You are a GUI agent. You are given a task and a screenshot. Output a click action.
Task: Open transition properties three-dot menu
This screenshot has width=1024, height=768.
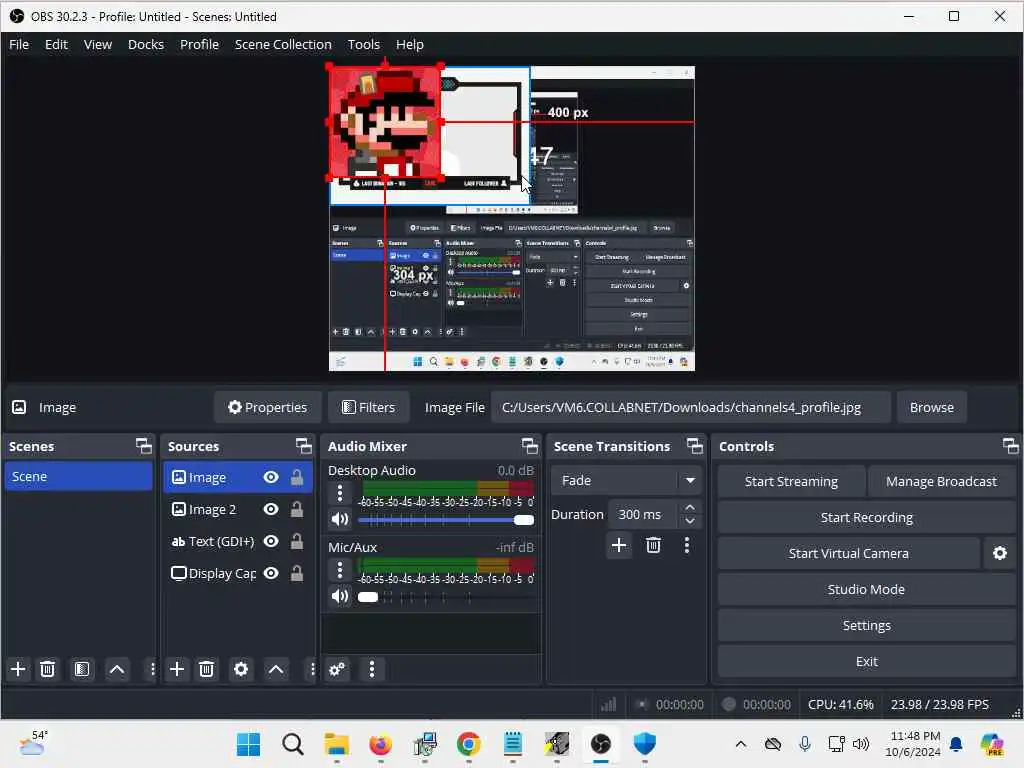[x=686, y=545]
